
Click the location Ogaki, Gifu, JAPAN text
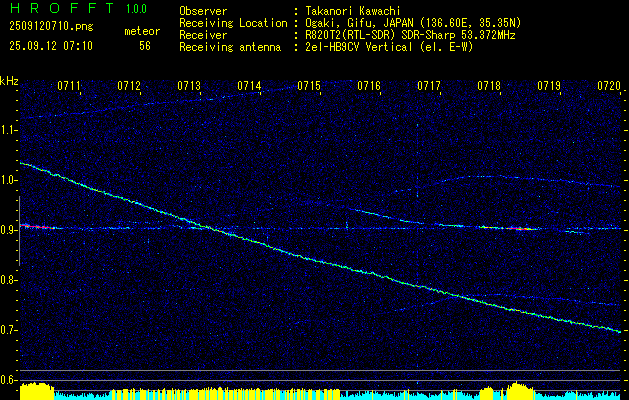(x=413, y=23)
